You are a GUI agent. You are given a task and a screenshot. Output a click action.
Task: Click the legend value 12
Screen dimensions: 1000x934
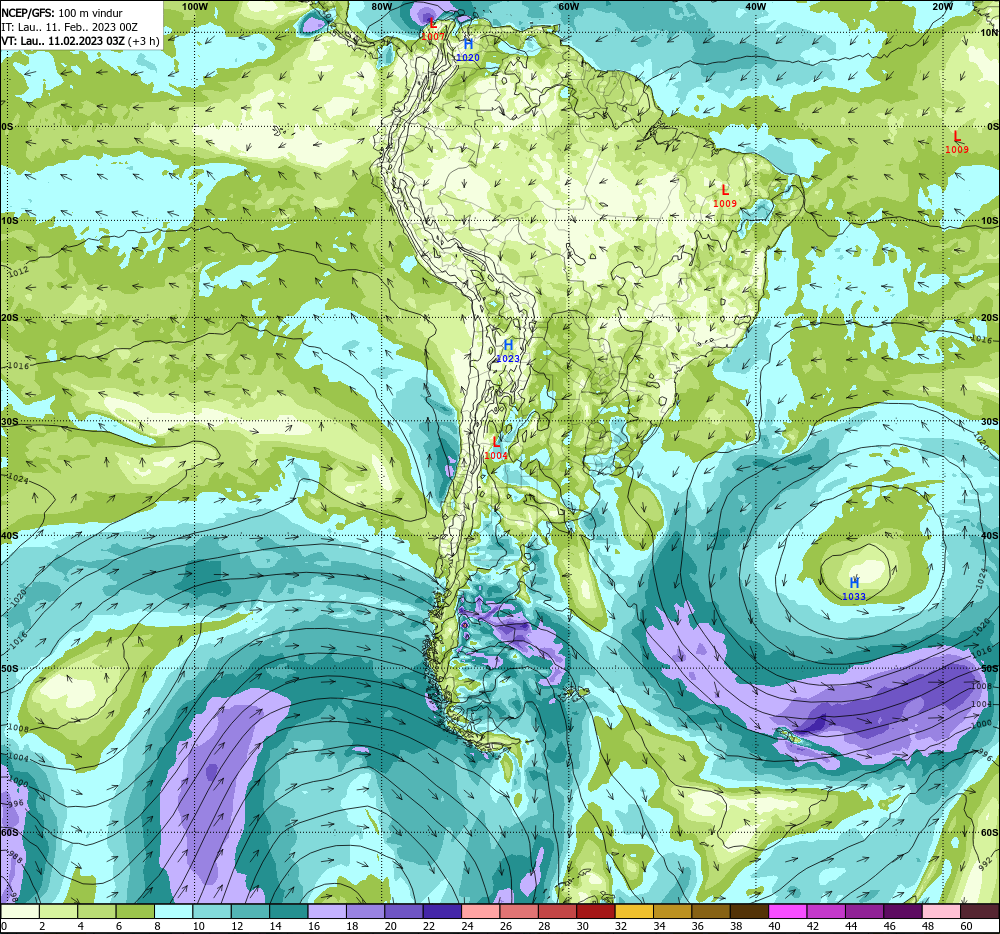pos(237,926)
